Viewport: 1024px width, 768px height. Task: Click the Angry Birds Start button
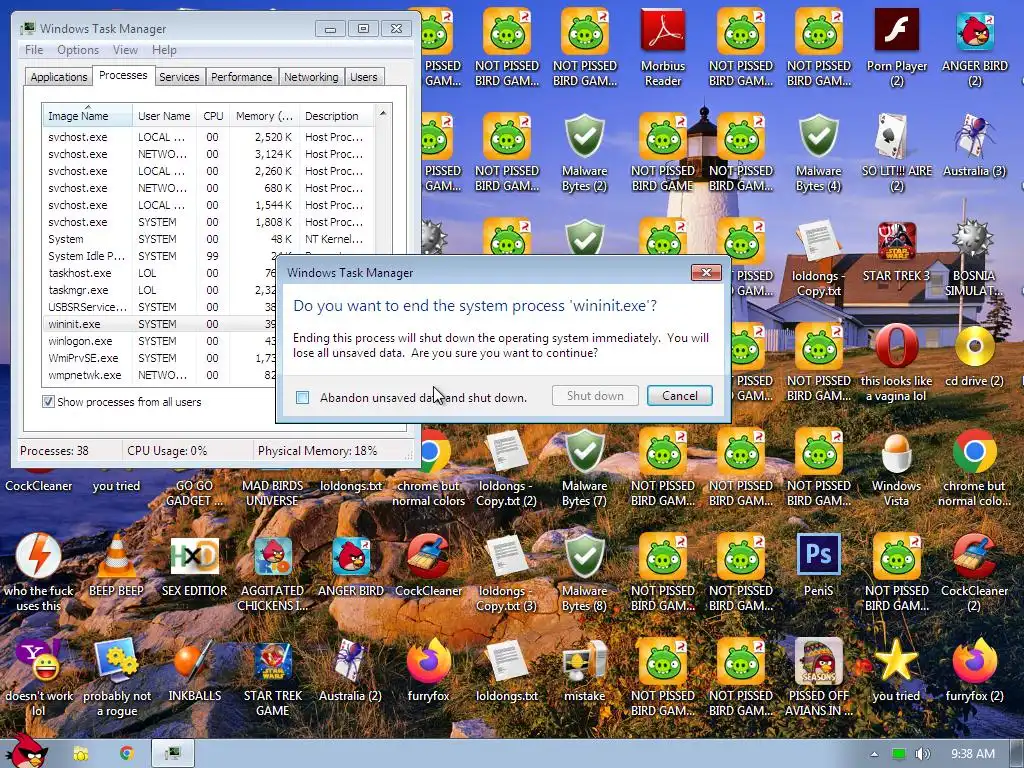pyautogui.click(x=27, y=751)
